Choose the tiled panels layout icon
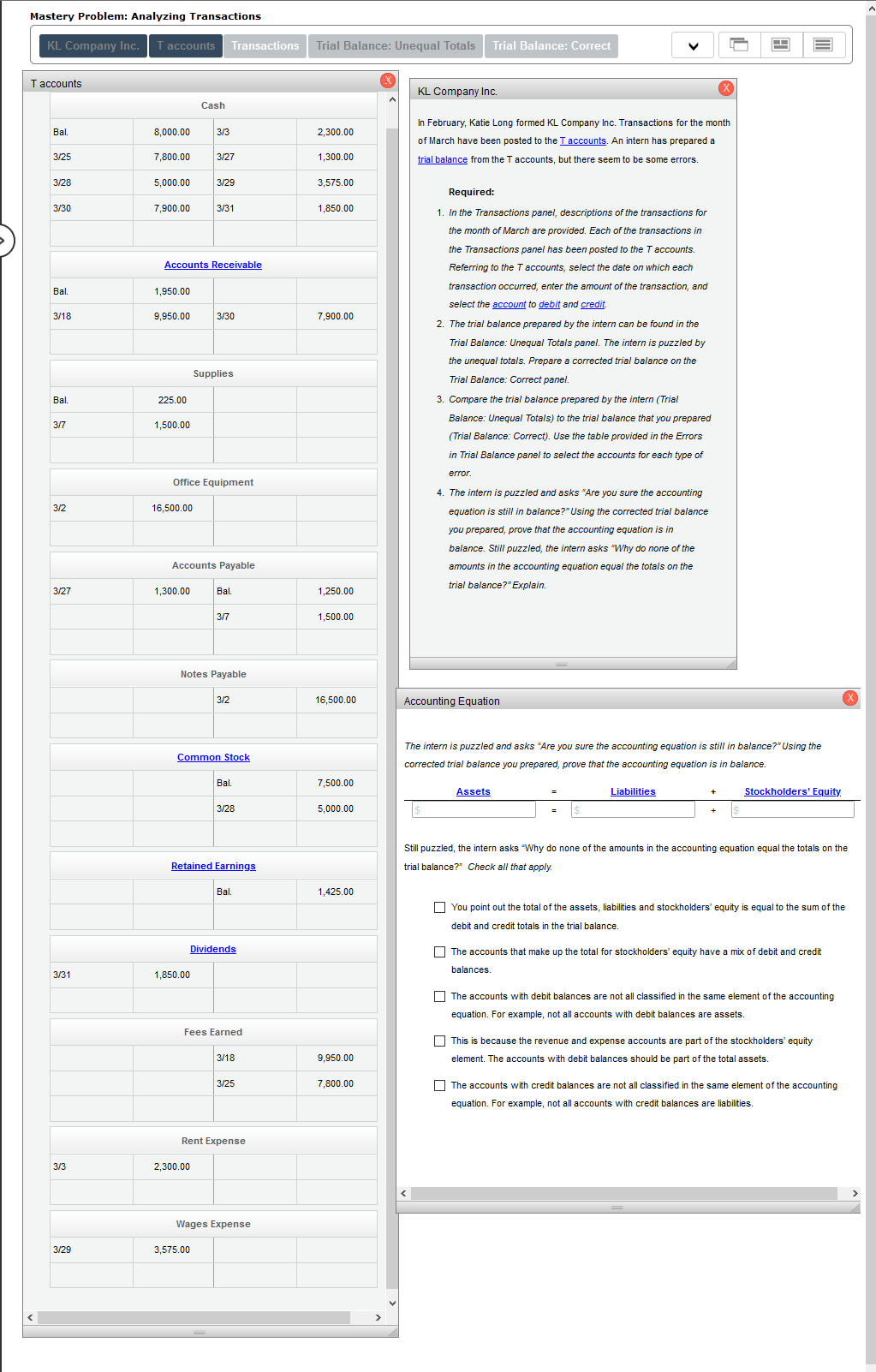Image resolution: width=876 pixels, height=1372 pixels. click(x=781, y=45)
